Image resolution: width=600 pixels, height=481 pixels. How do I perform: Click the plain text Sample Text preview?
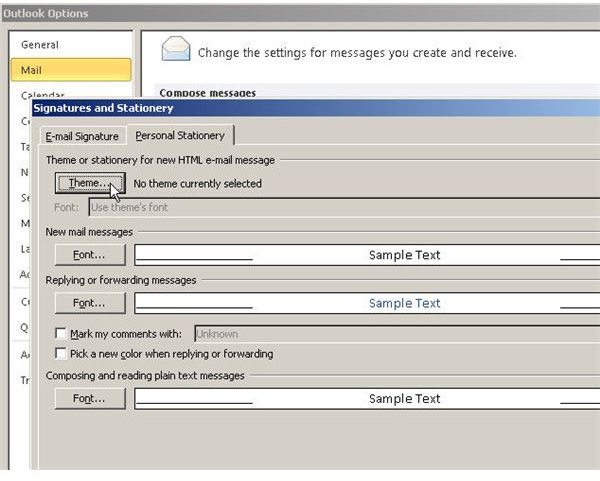(x=367, y=399)
